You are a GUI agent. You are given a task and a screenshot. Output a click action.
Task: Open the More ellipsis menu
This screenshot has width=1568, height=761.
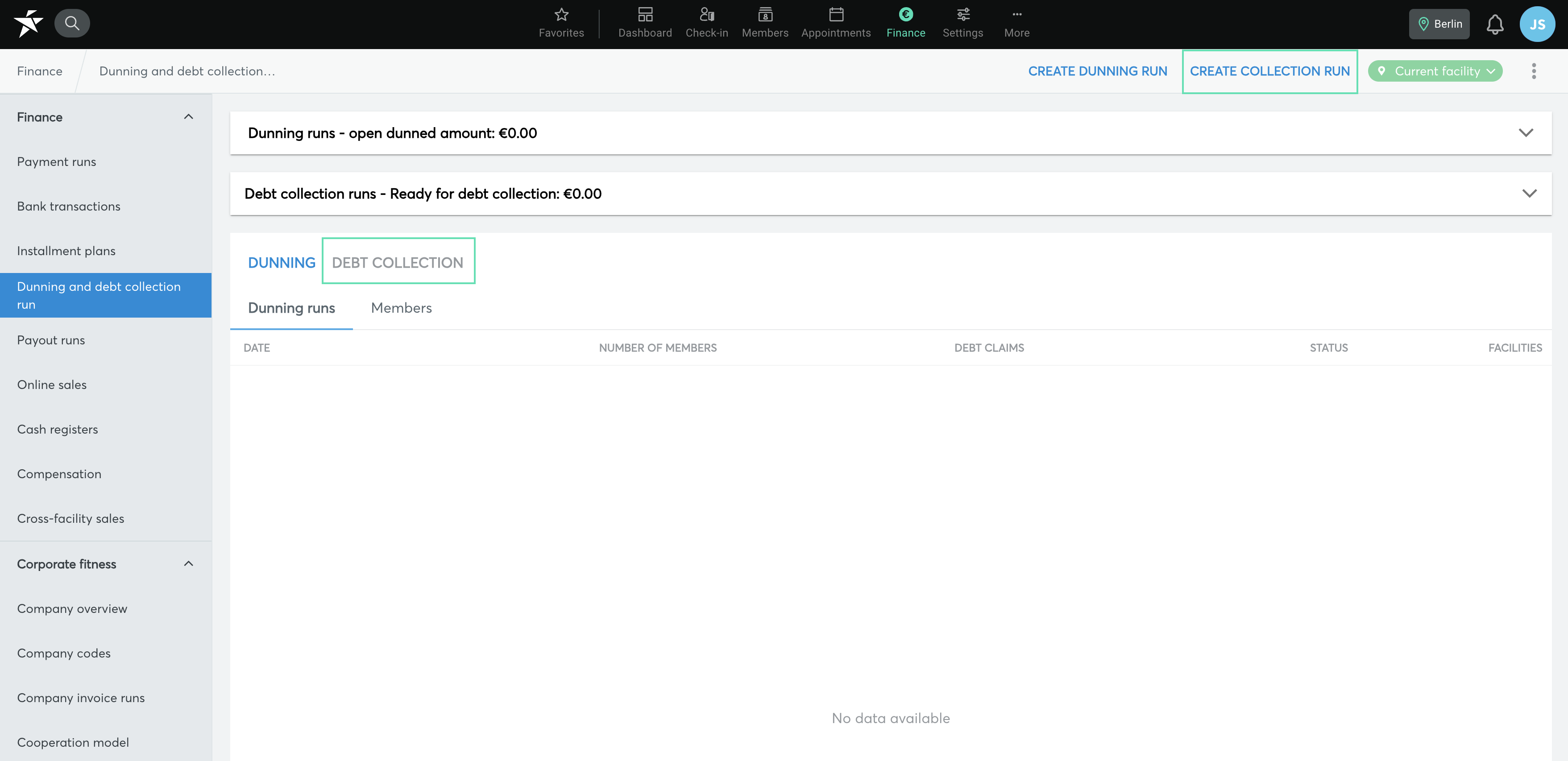point(1016,24)
